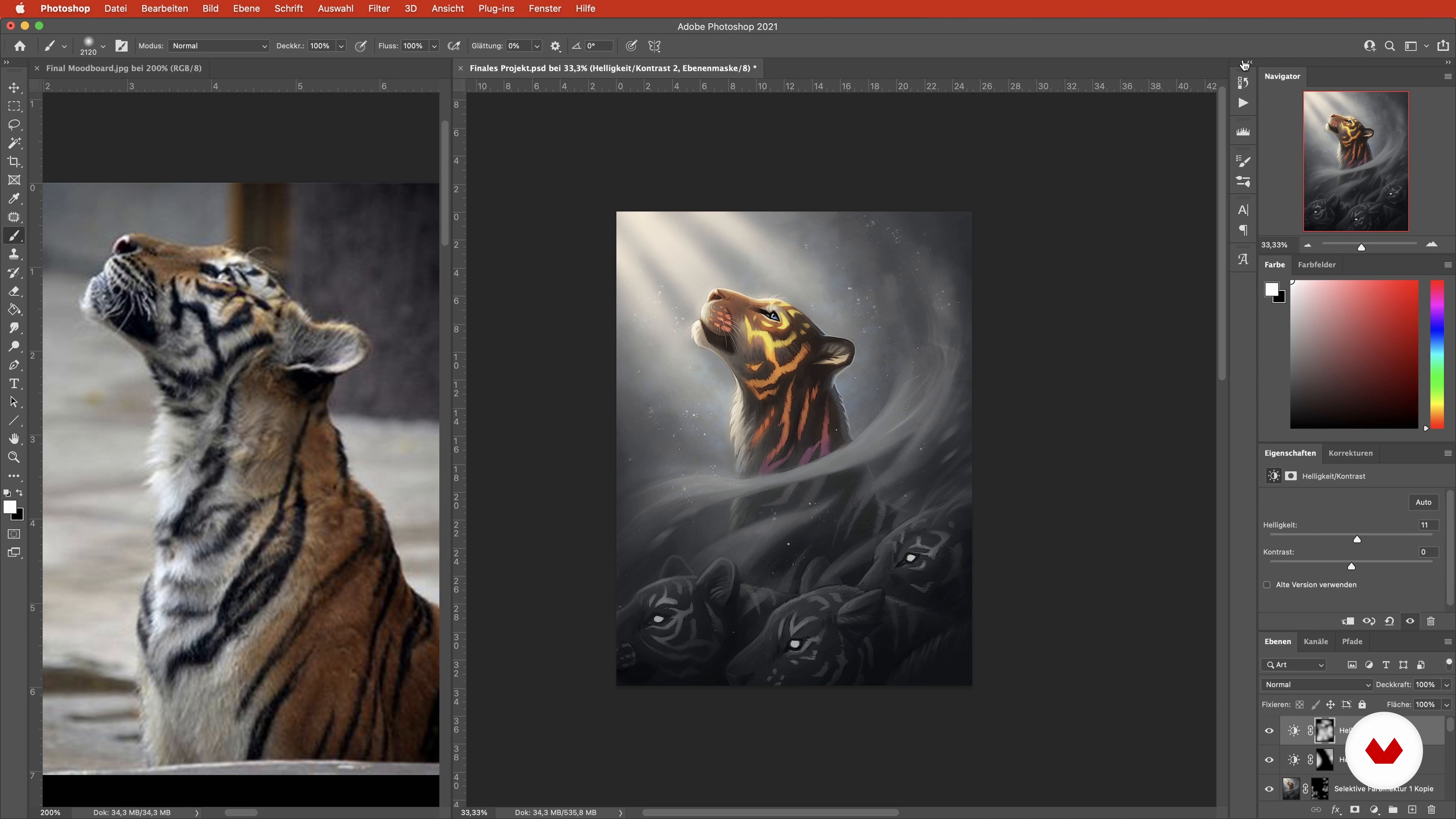Screen dimensions: 1456x819
Task: Select the Type tool
Action: coord(14,384)
